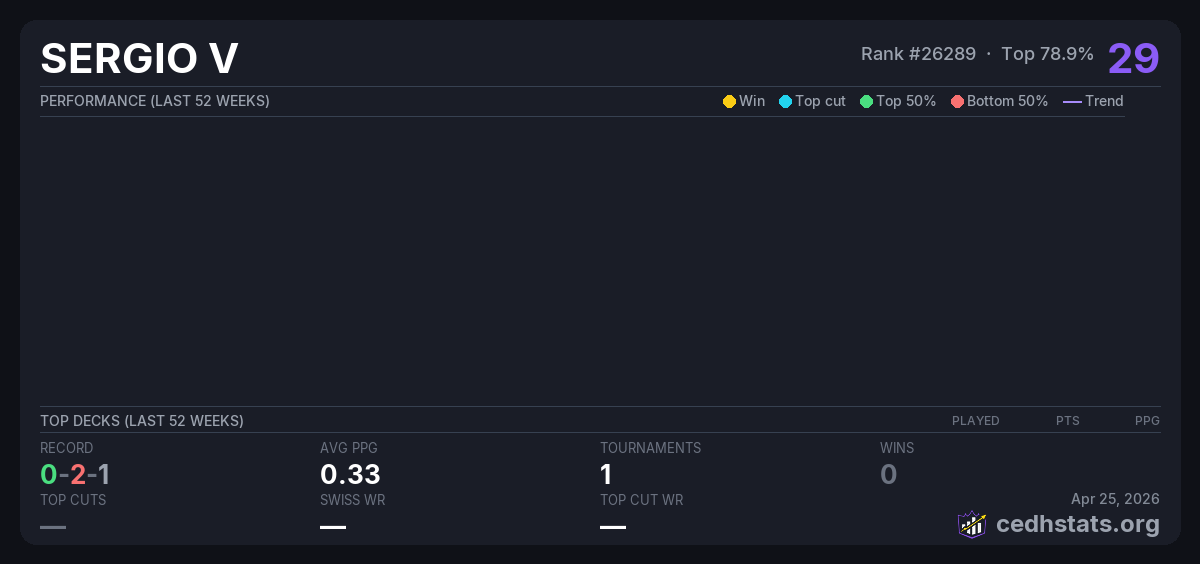Click the 0.33 average PPG value
1200x564 pixels.
tap(350, 474)
